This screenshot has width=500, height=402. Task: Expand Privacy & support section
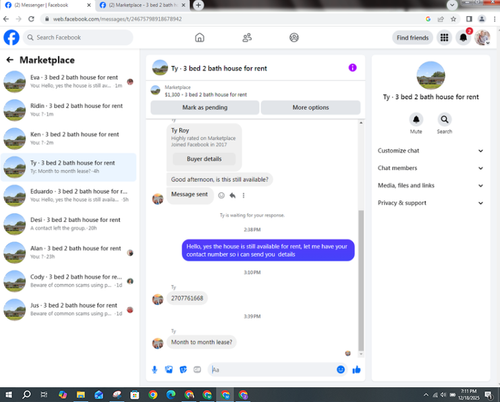click(430, 203)
